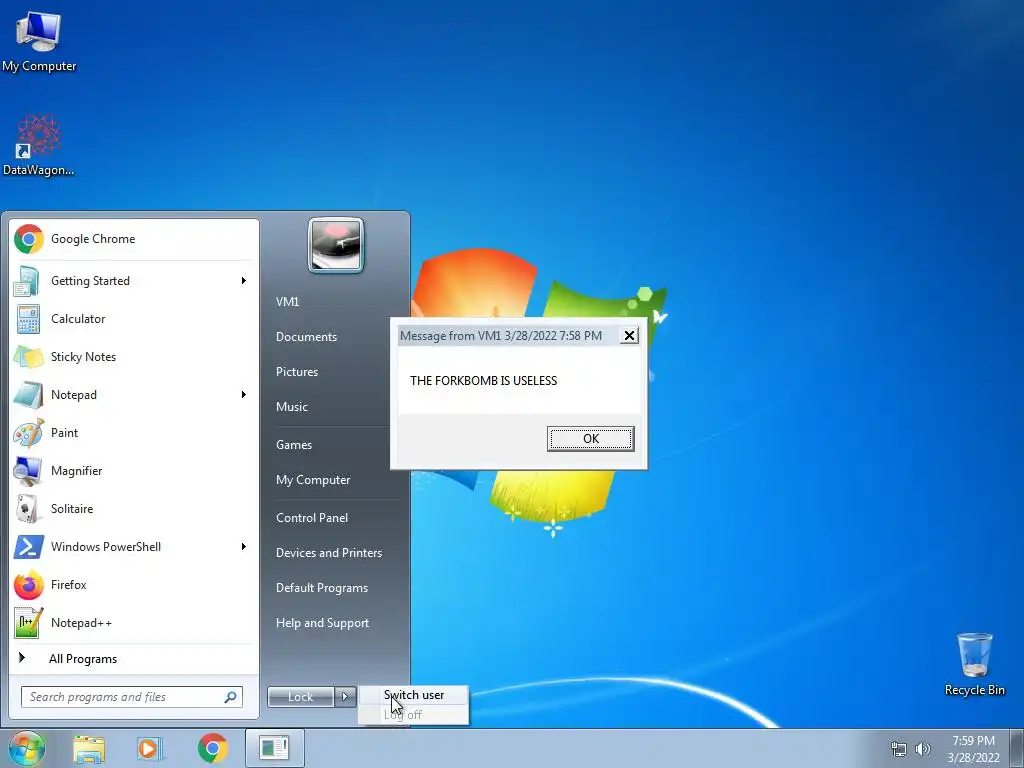Open Documents from the Start menu
Viewport: 1024px width, 768px height.
(x=306, y=337)
